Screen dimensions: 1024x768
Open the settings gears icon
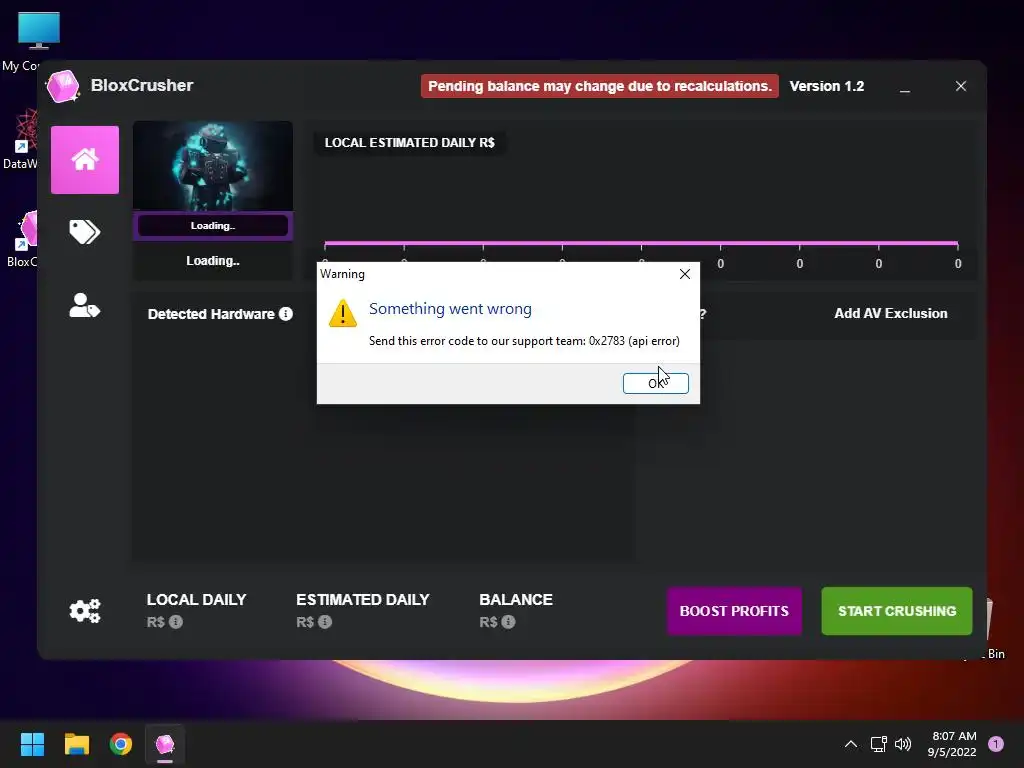tap(85, 611)
